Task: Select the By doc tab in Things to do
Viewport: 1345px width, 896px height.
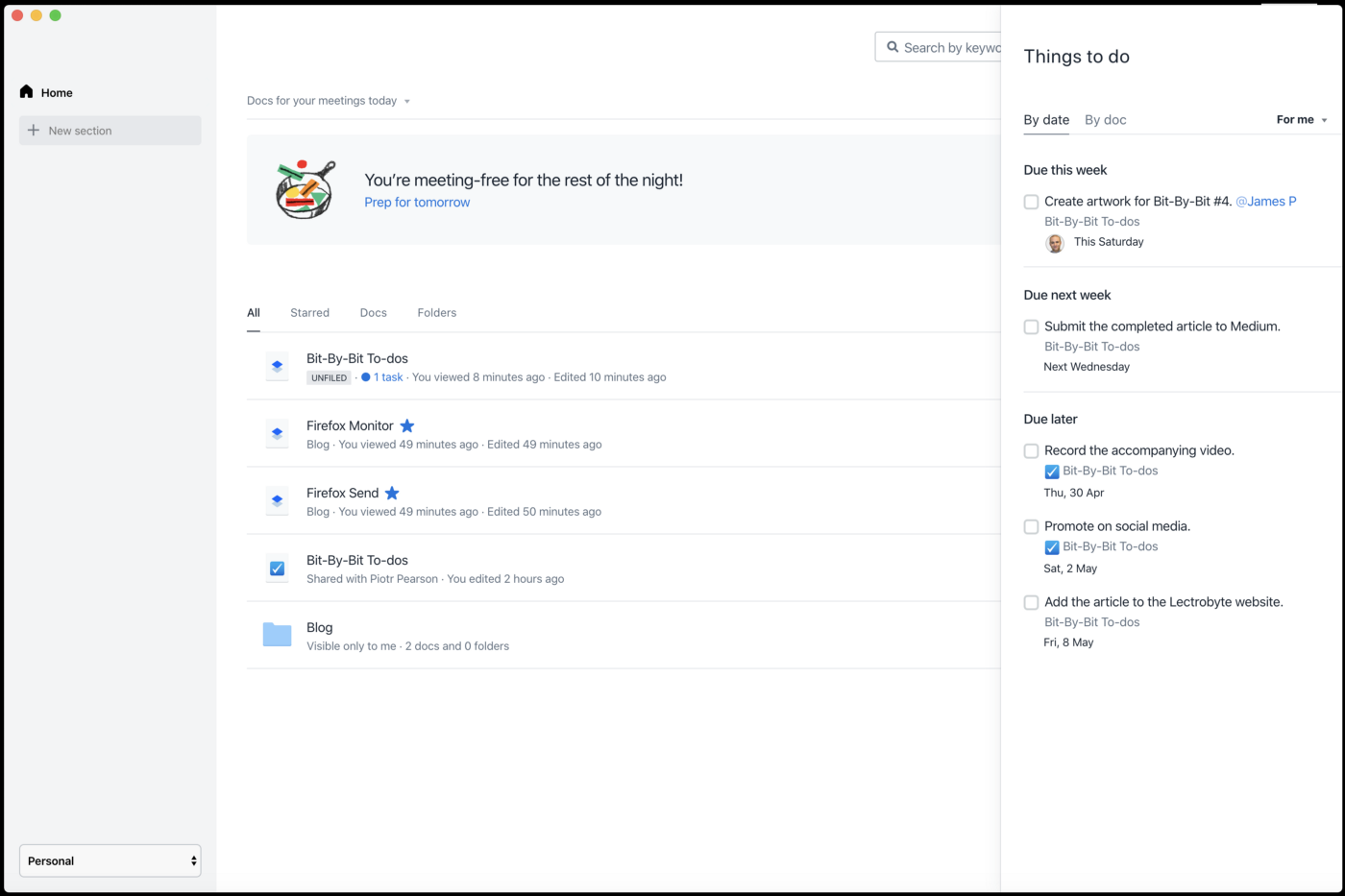Action: [x=1105, y=119]
